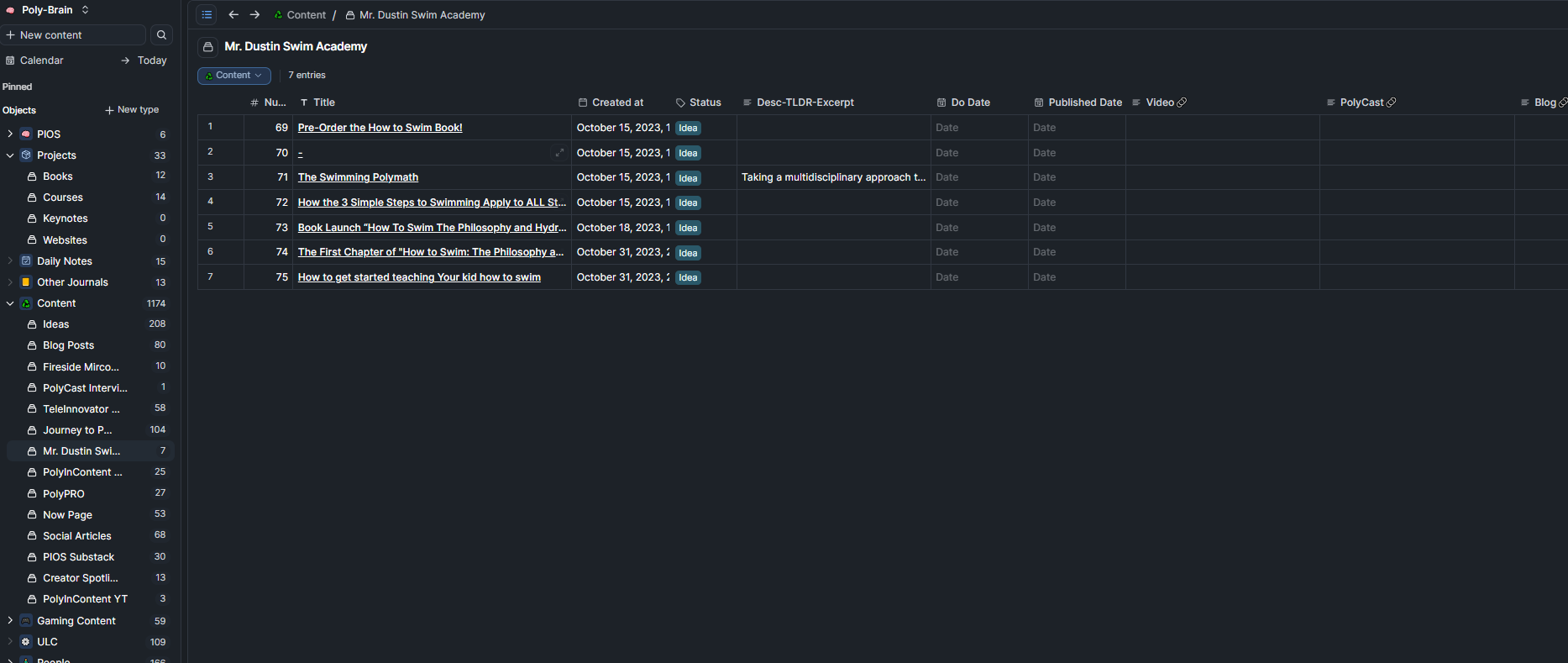Click Content in the breadcrumb
The image size is (1568, 663).
pos(306,15)
